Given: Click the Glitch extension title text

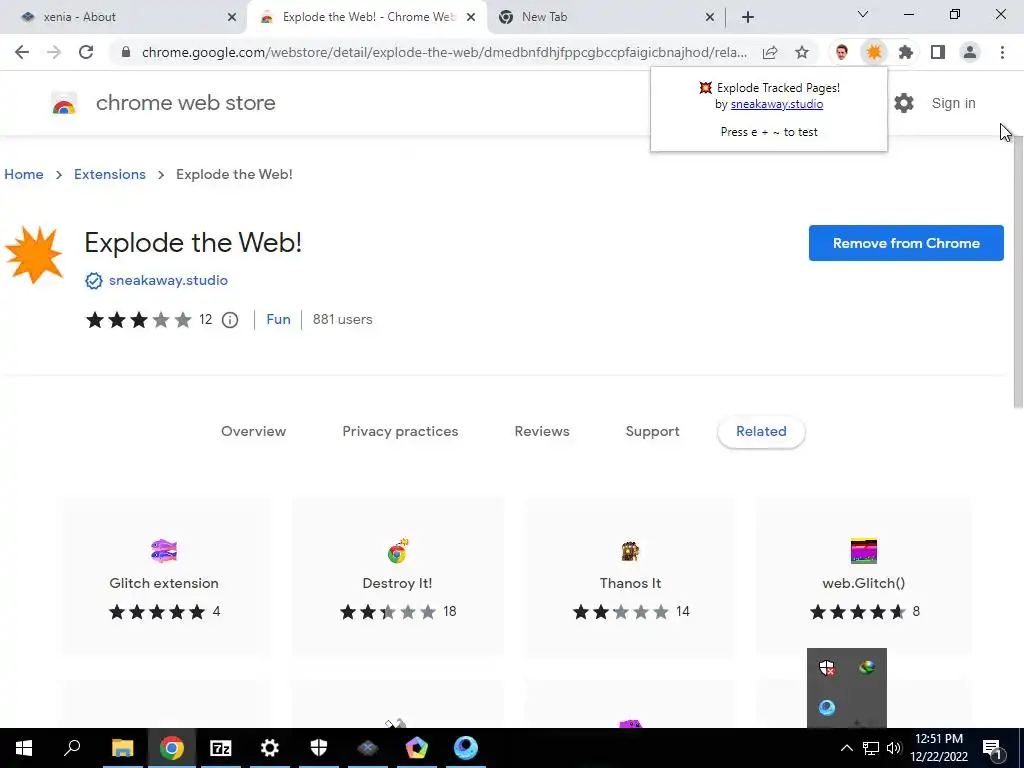Looking at the screenshot, I should coord(164,583).
